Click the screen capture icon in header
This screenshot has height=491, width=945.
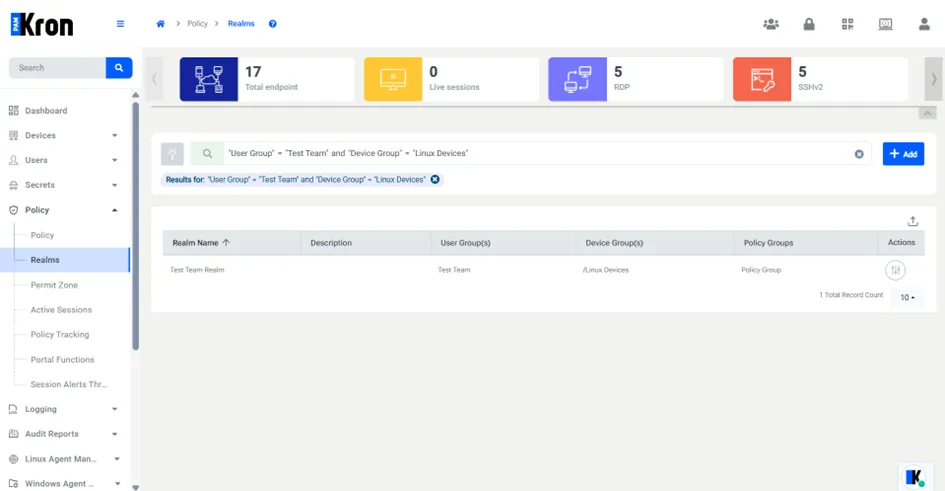click(x=885, y=24)
